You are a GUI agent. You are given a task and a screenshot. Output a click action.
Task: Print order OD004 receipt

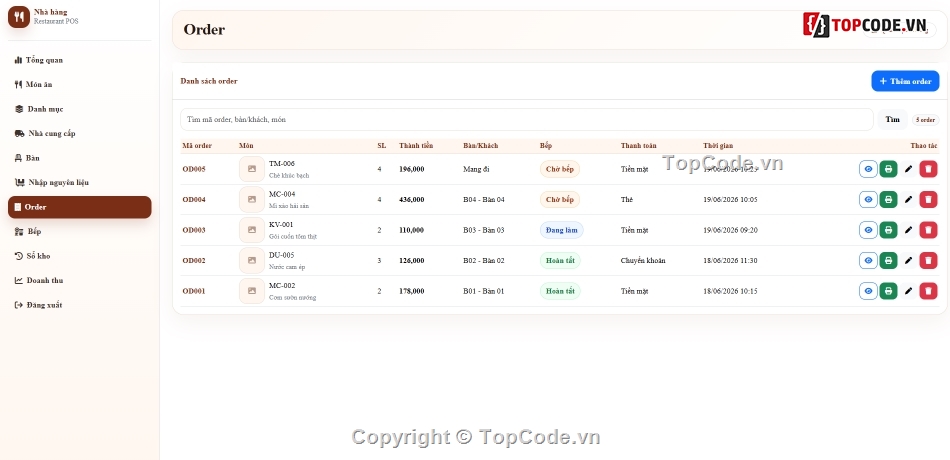coord(888,199)
